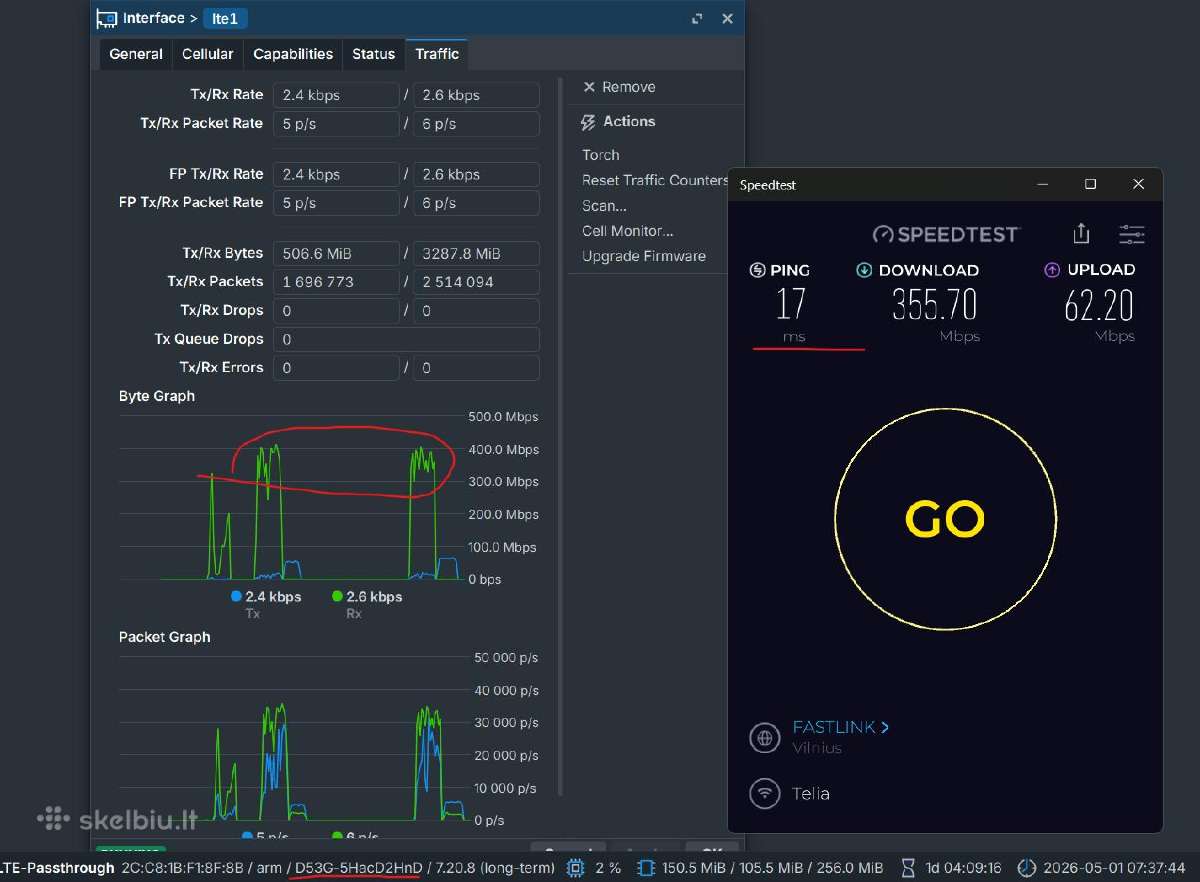This screenshot has width=1200, height=882.
Task: Click the Tx Bytes field 506.6 MiB
Action: [336, 253]
